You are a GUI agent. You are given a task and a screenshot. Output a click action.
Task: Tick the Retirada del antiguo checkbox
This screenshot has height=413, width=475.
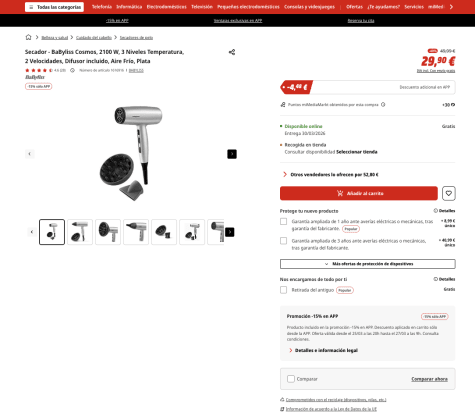coord(283,290)
